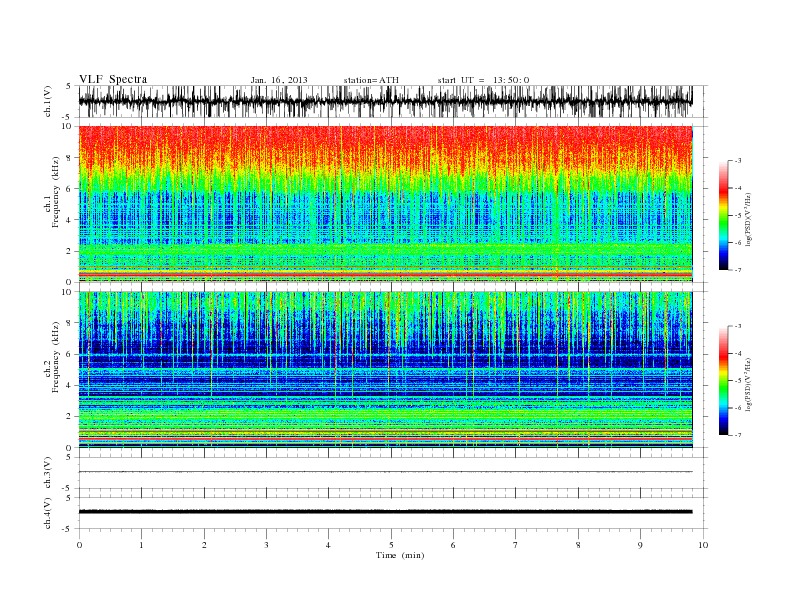The height and width of the screenshot is (612, 792).
Task: Click ch.1 spectrogram "8" kHz tick label
Action: point(70,158)
